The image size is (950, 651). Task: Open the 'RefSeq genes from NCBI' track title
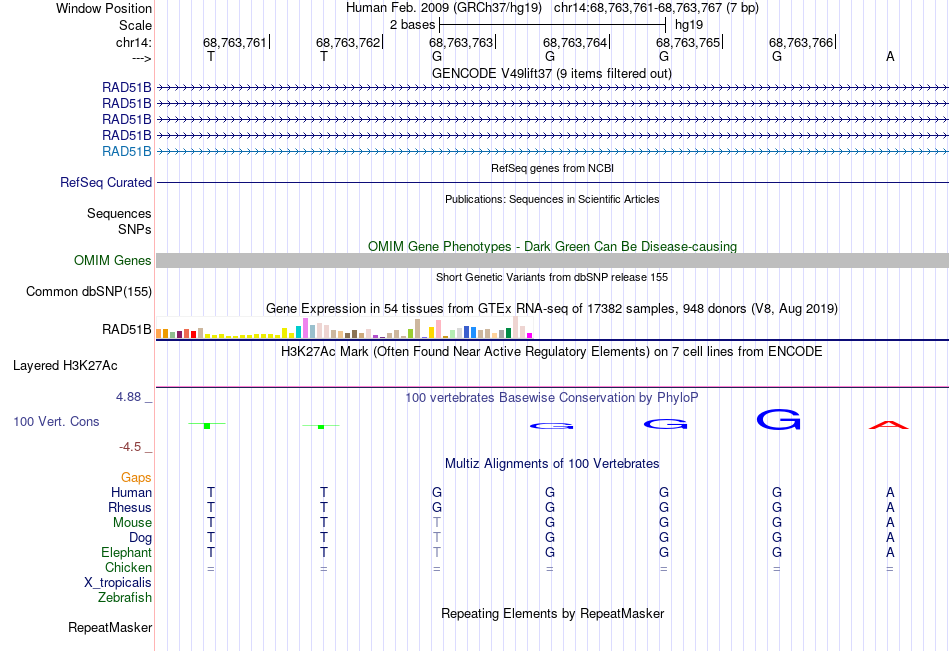[x=552, y=168]
